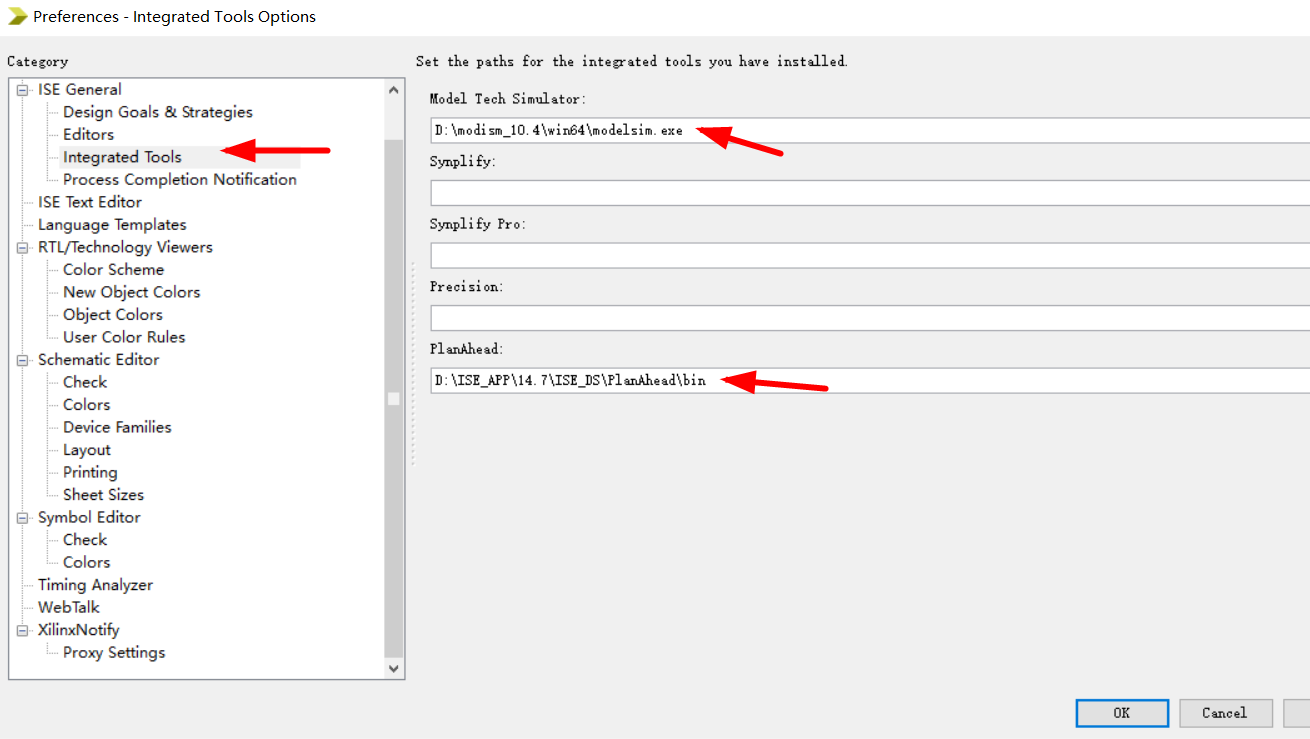Open Proxy Settings under XilinxNotify

click(114, 652)
